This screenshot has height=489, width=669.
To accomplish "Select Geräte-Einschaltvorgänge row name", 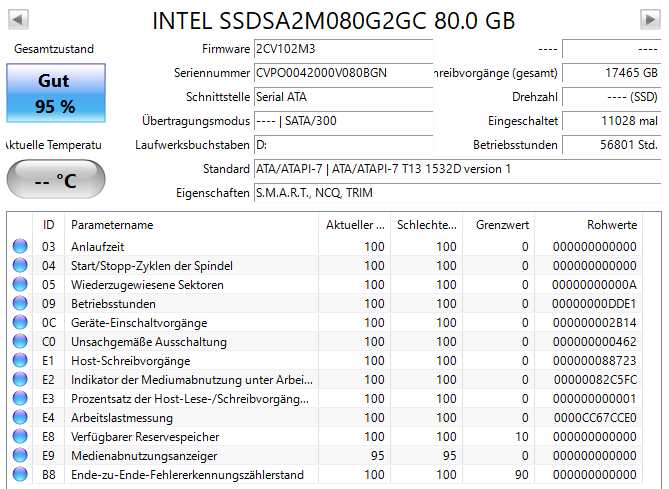I will [139, 323].
